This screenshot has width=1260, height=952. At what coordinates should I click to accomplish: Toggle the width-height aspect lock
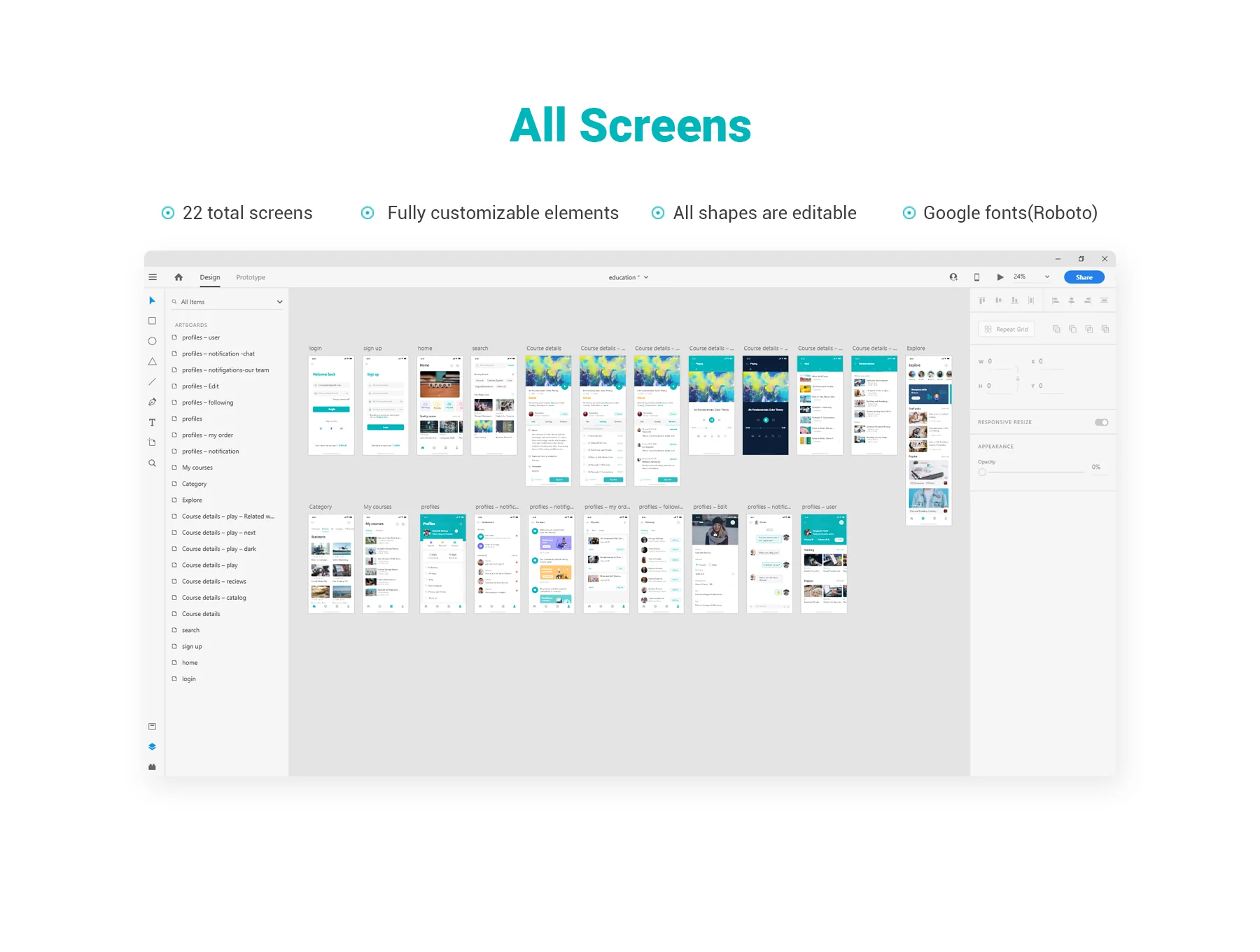click(1018, 378)
